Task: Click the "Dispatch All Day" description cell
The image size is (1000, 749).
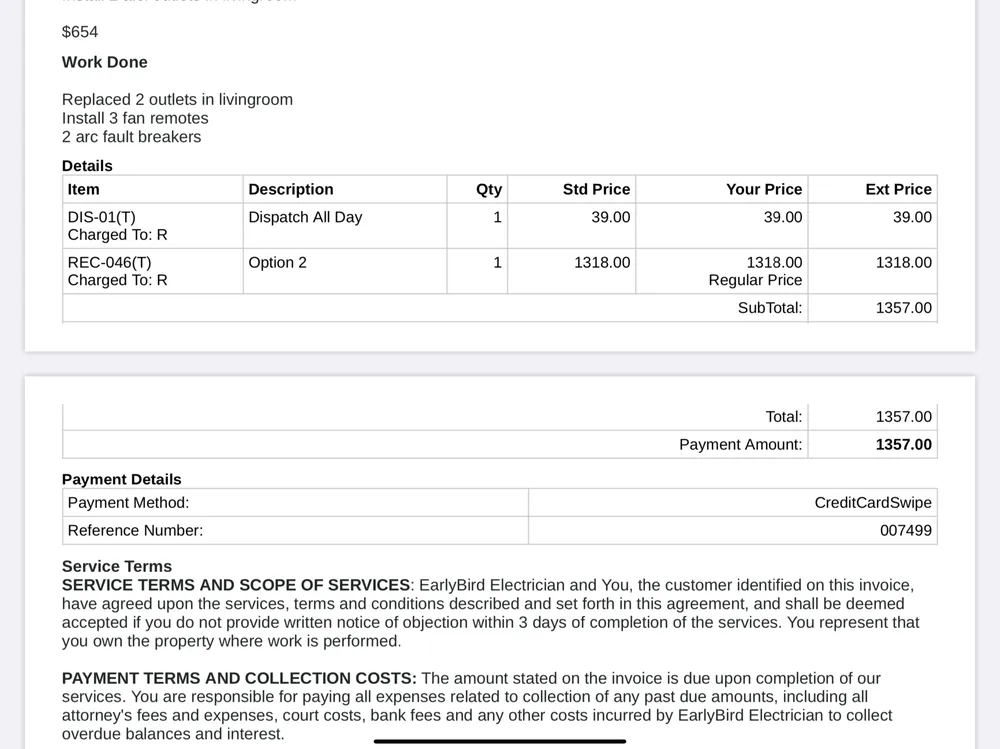Action: pyautogui.click(x=305, y=217)
